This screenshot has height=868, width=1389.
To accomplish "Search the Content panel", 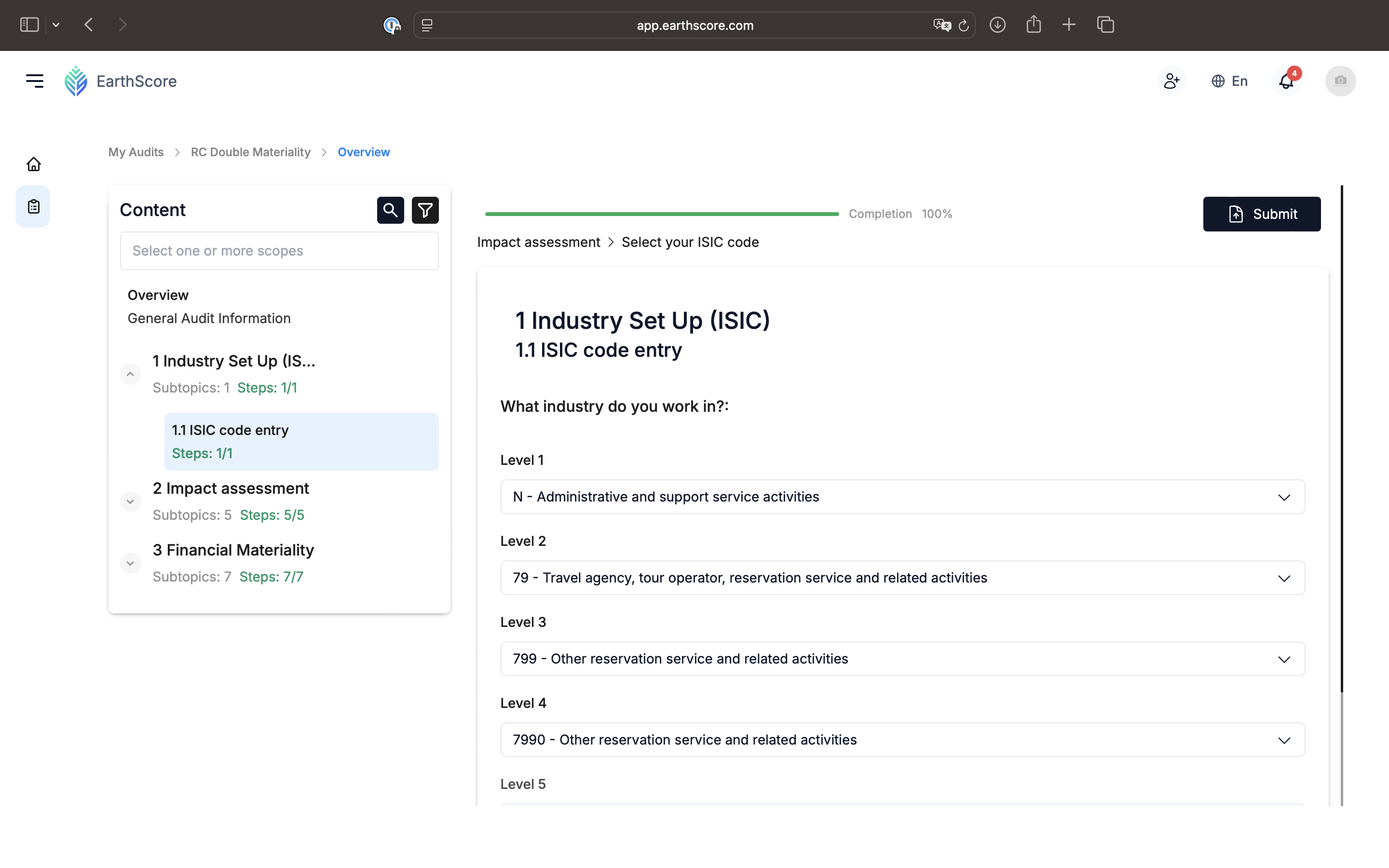I will [x=390, y=210].
